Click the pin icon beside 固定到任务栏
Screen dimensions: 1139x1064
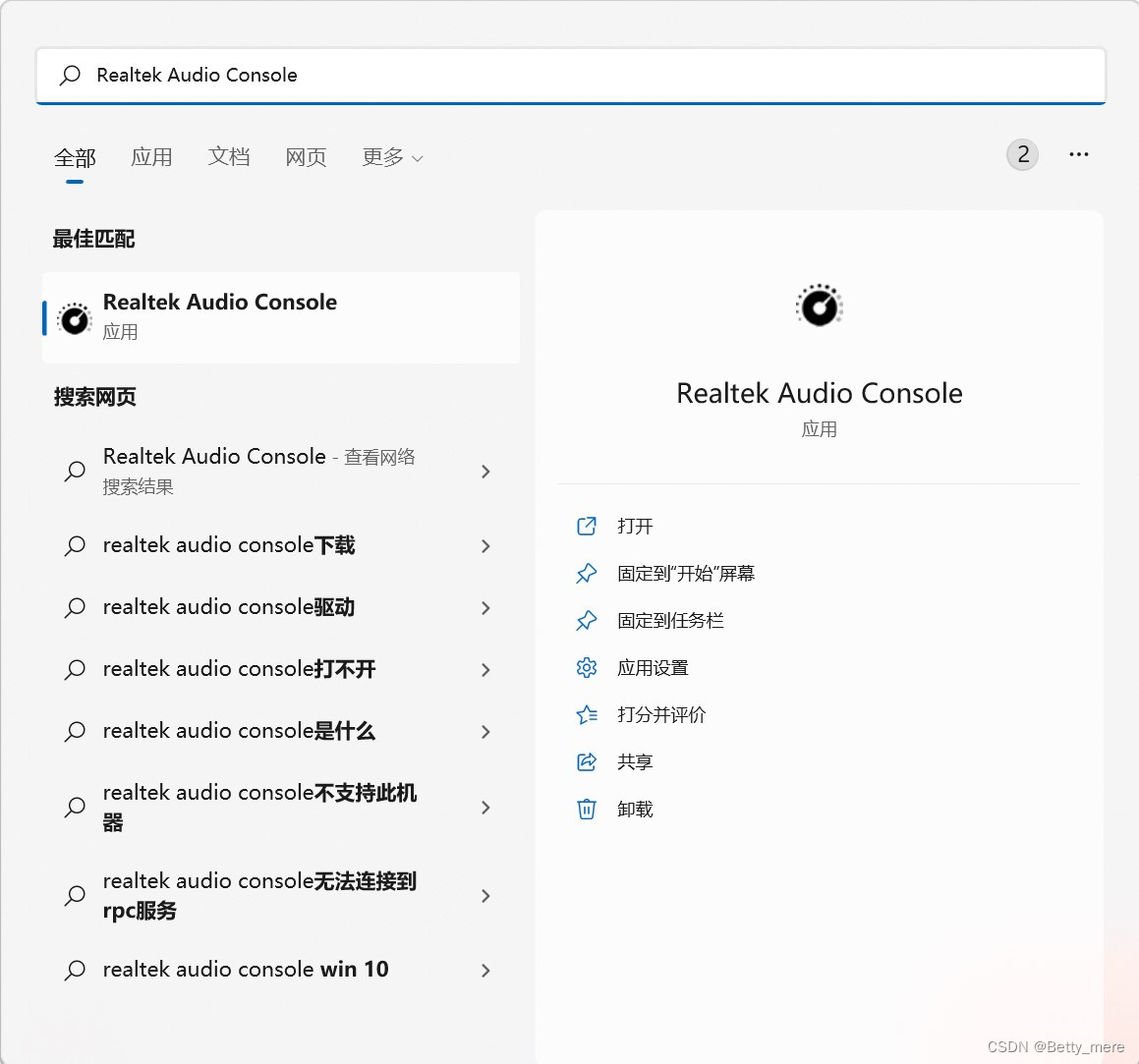click(x=587, y=620)
